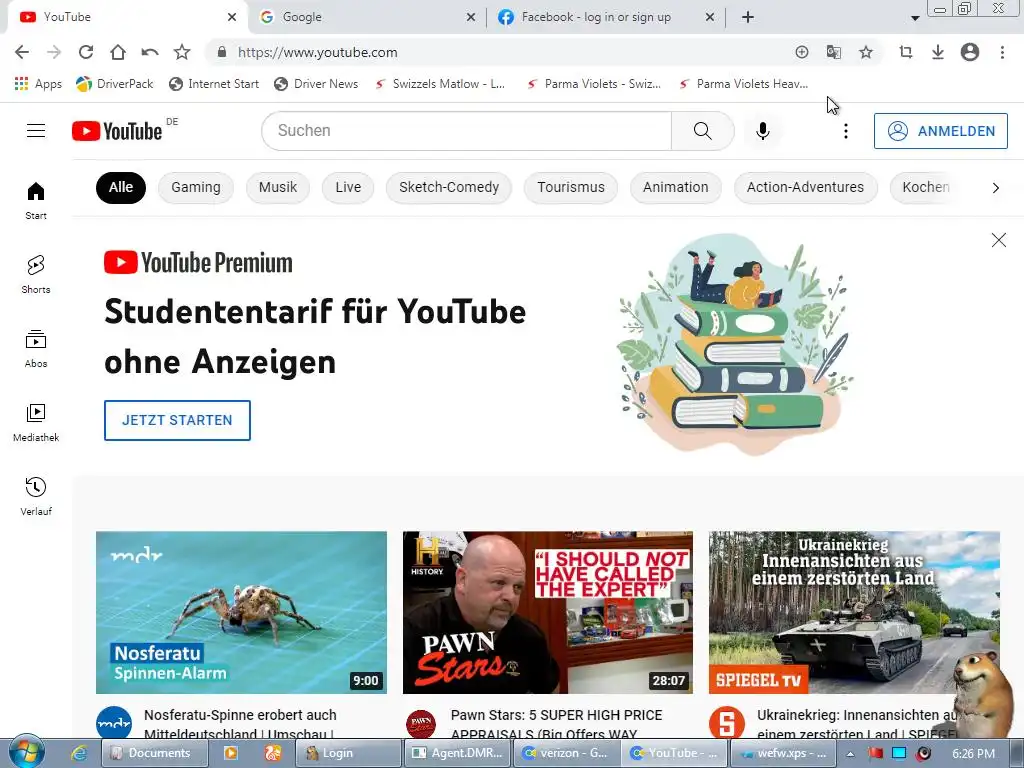Show hidden tray icons arrow
Viewport: 1024px width, 768px height.
pyautogui.click(x=850, y=754)
